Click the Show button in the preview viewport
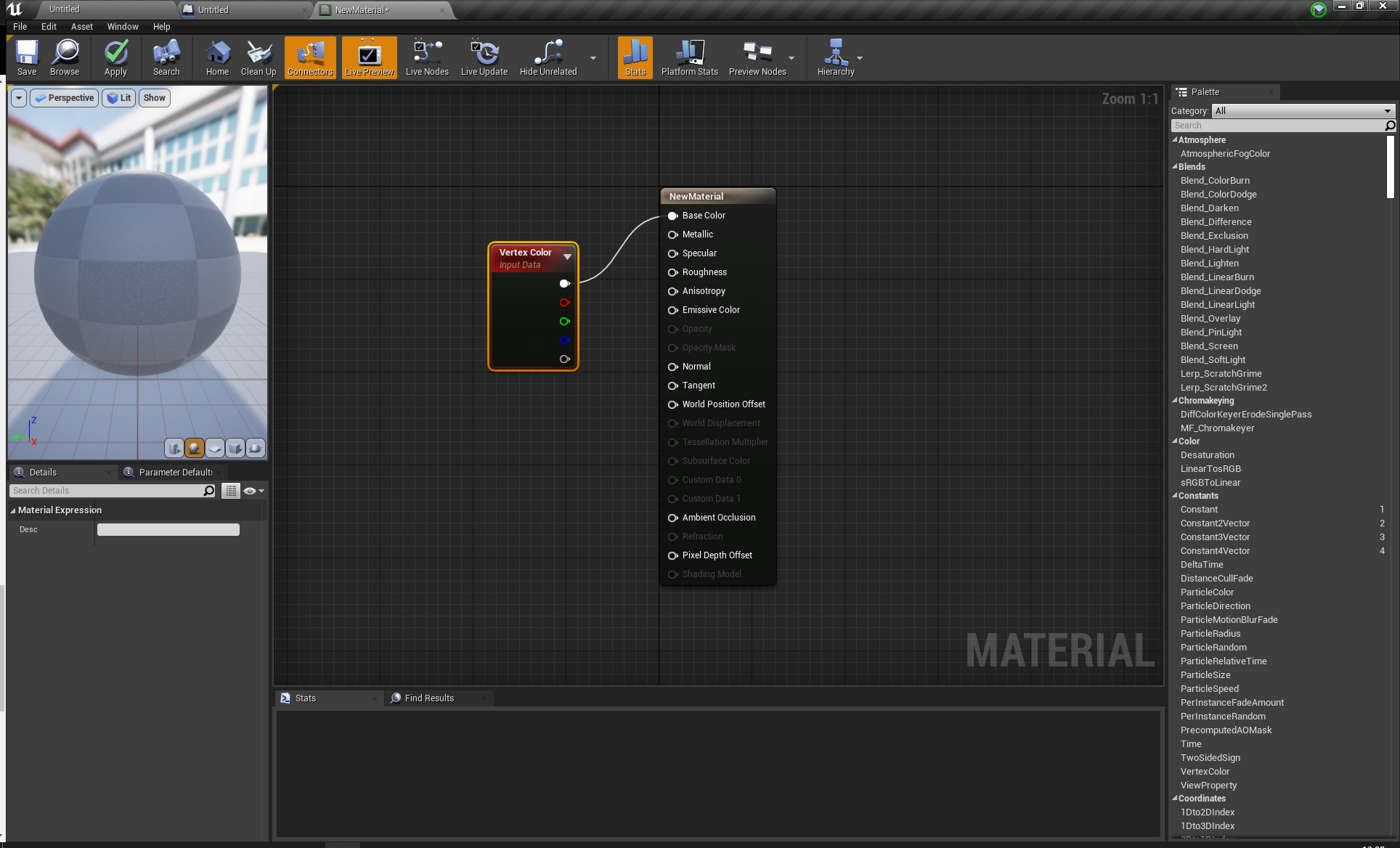The image size is (1400, 848). (154, 97)
